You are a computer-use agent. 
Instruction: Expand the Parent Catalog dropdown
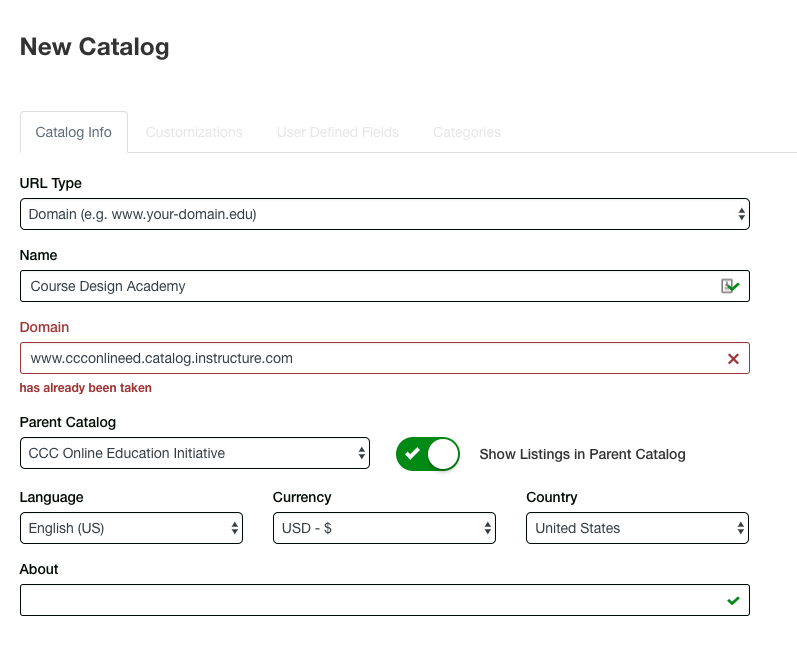[194, 454]
